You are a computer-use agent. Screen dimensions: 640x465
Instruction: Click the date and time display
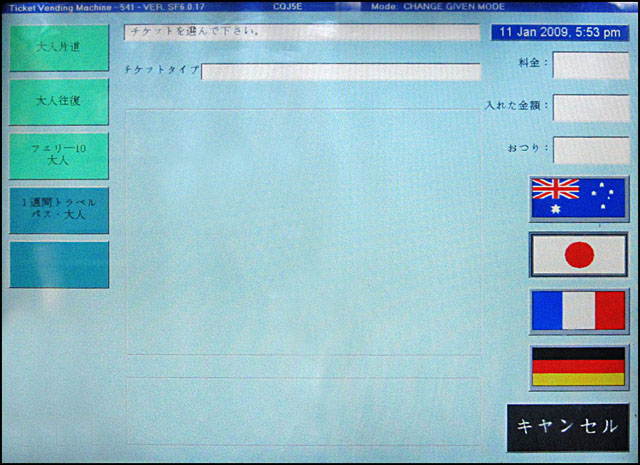click(x=560, y=32)
